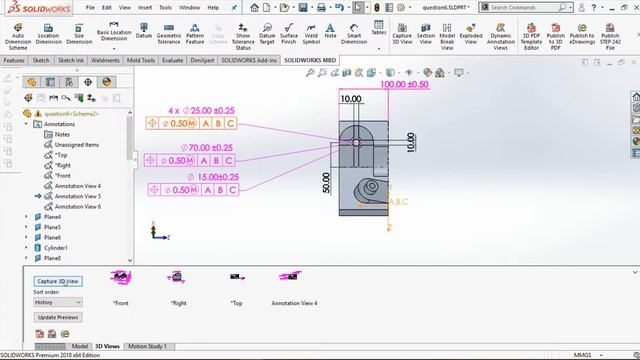Open 3D PDF Template Editor
This screenshot has height=360, width=640.
[x=531, y=36]
